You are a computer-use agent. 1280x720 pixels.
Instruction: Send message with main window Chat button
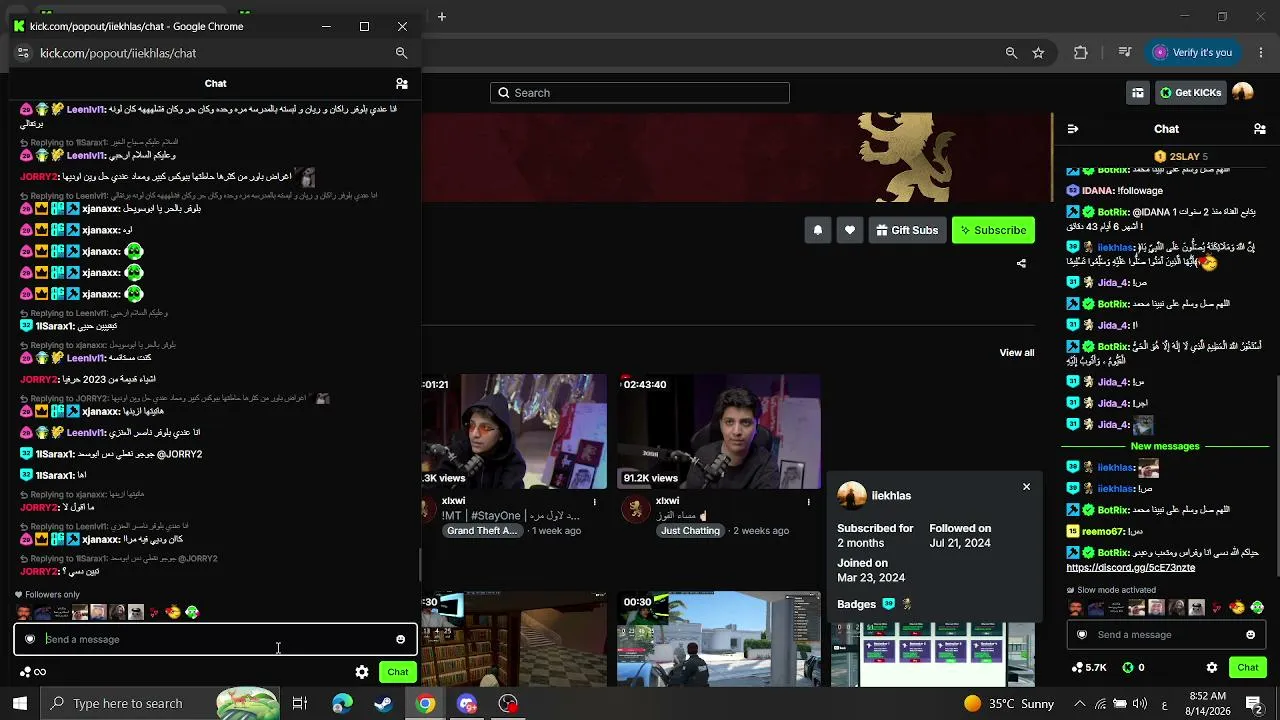[1248, 668]
